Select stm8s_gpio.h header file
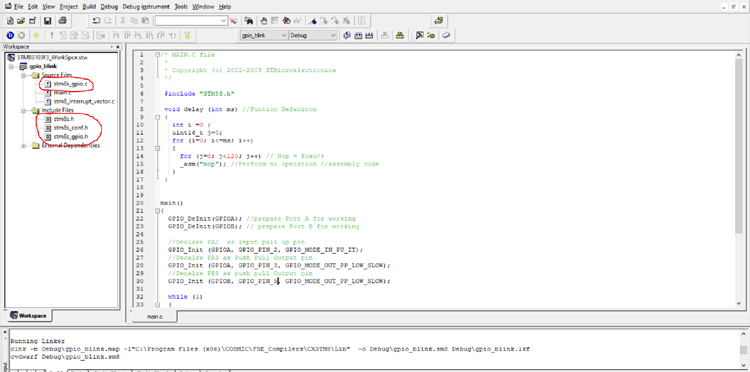The image size is (750, 372). click(71, 136)
